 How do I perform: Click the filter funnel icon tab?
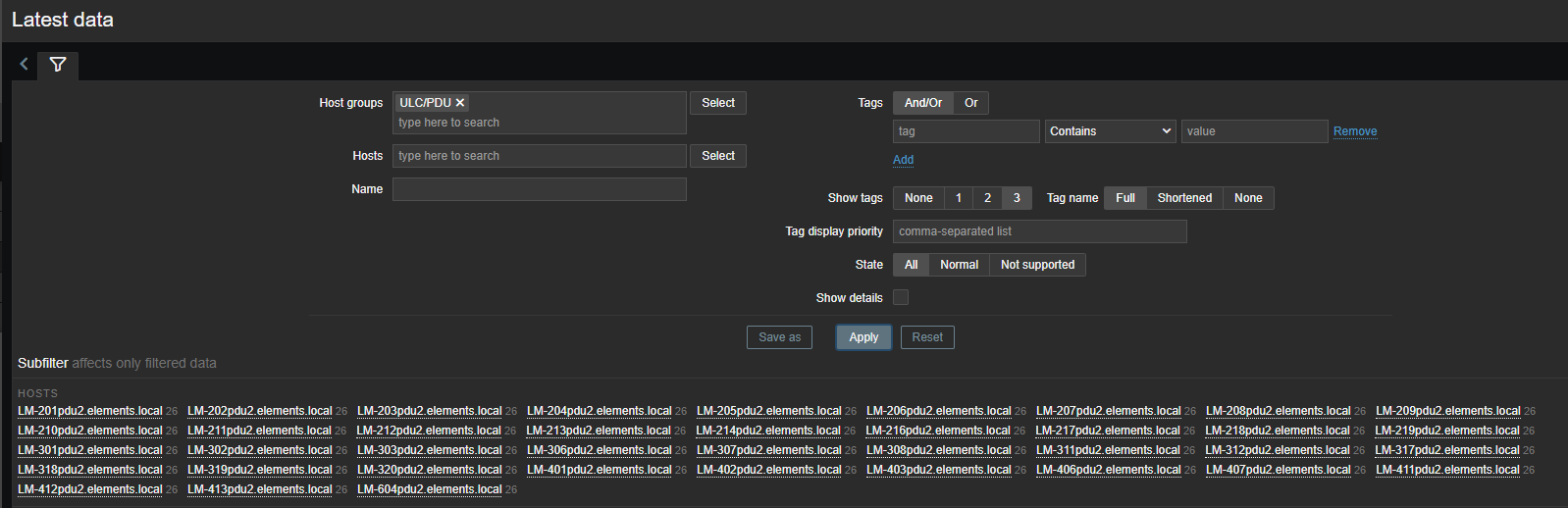point(58,65)
